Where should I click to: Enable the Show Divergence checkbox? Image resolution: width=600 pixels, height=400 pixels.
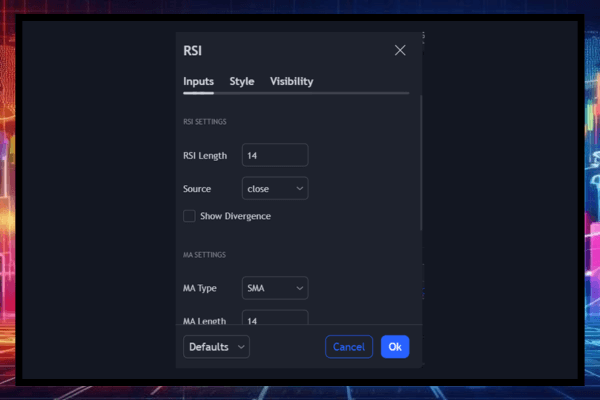189,216
